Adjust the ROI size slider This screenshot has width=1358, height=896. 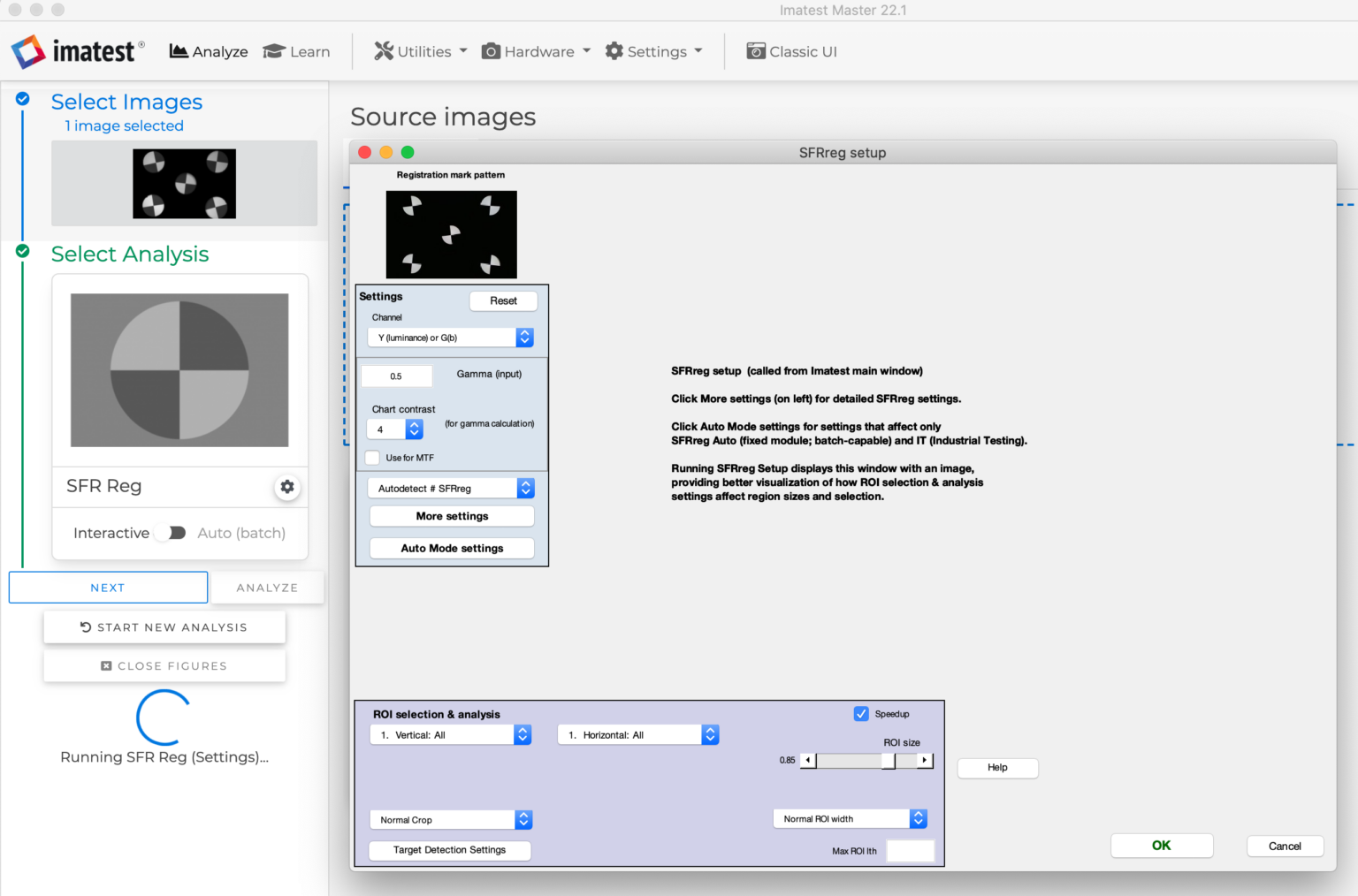coord(889,760)
